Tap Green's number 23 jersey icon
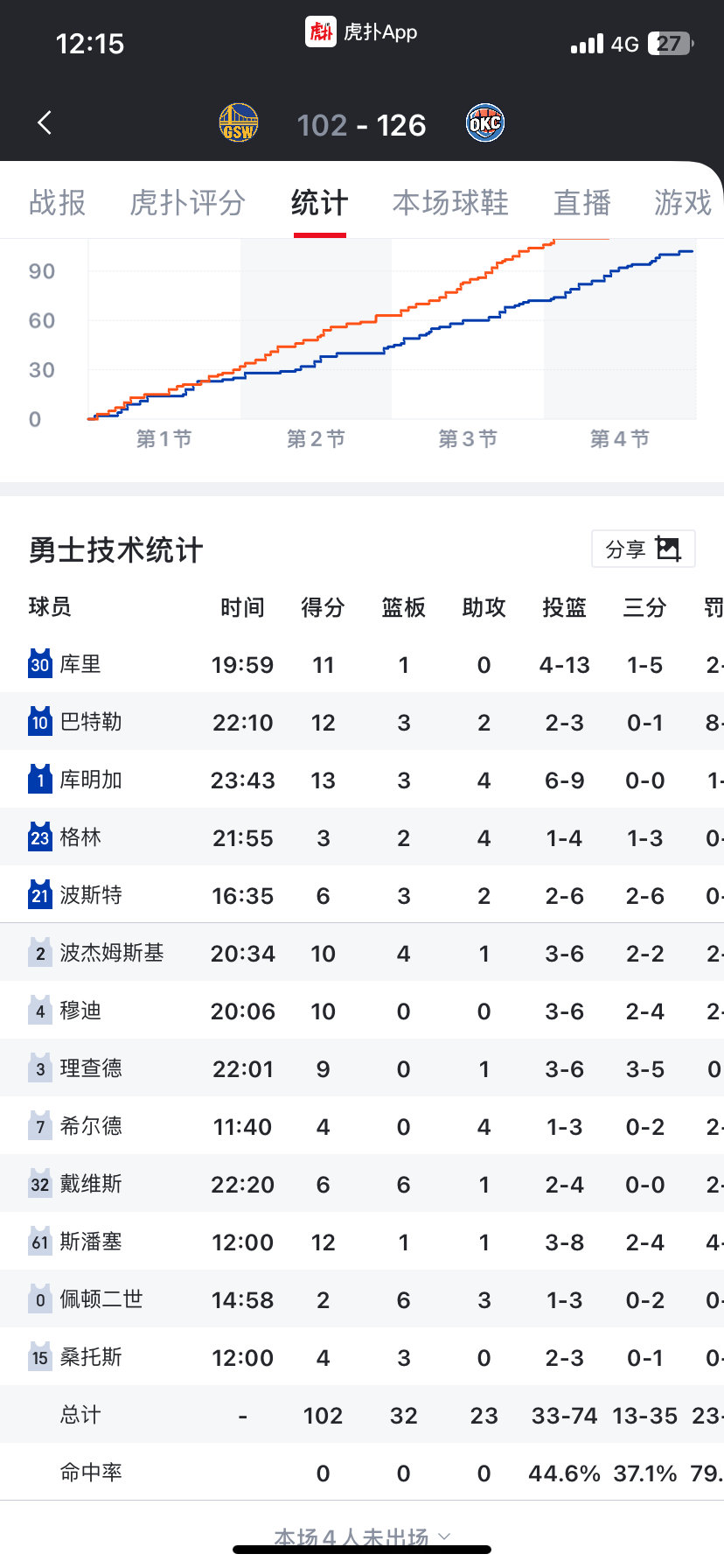724x1568 pixels. pyautogui.click(x=40, y=837)
